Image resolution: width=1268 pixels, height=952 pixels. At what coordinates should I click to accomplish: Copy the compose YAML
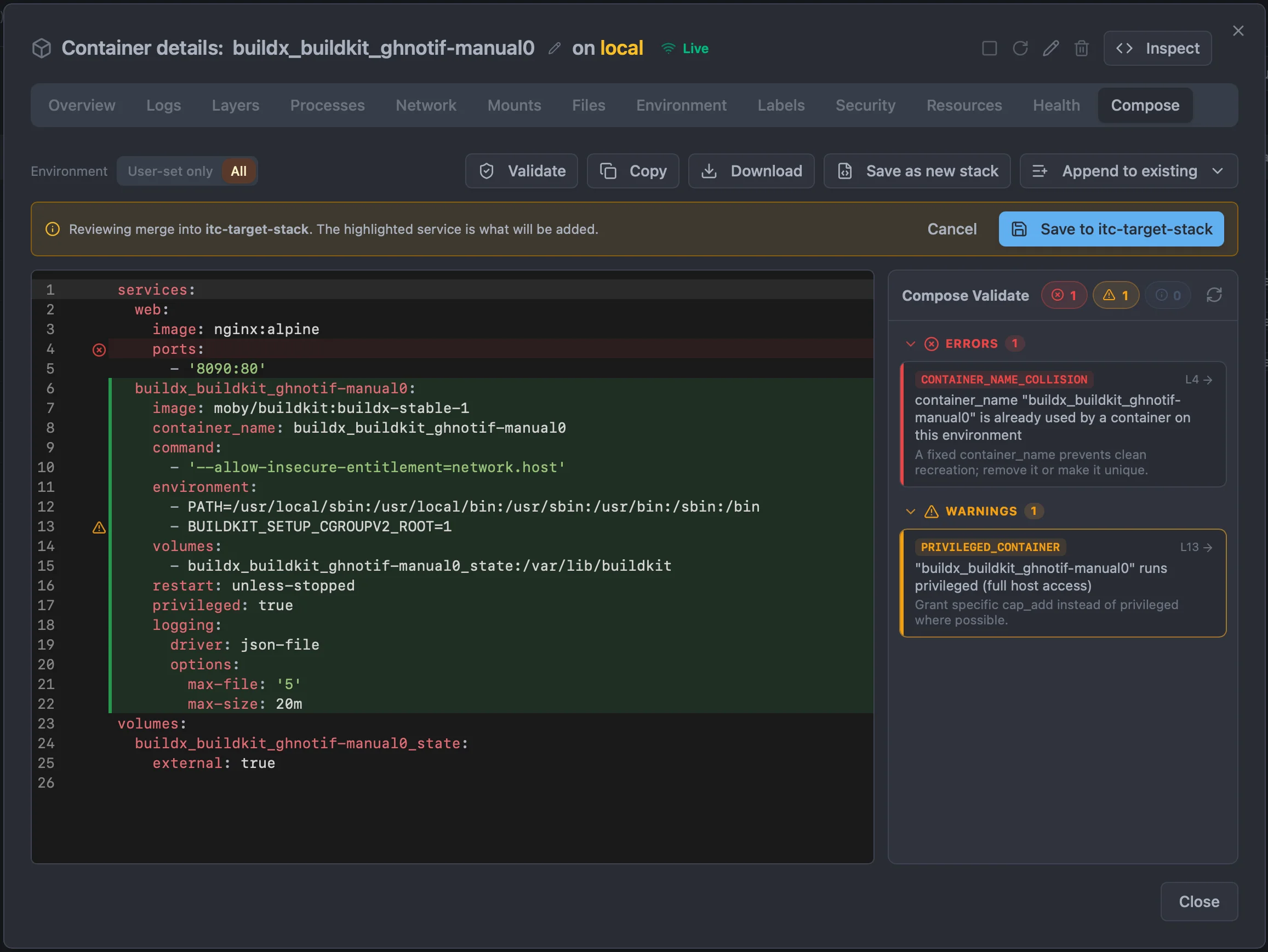point(633,171)
